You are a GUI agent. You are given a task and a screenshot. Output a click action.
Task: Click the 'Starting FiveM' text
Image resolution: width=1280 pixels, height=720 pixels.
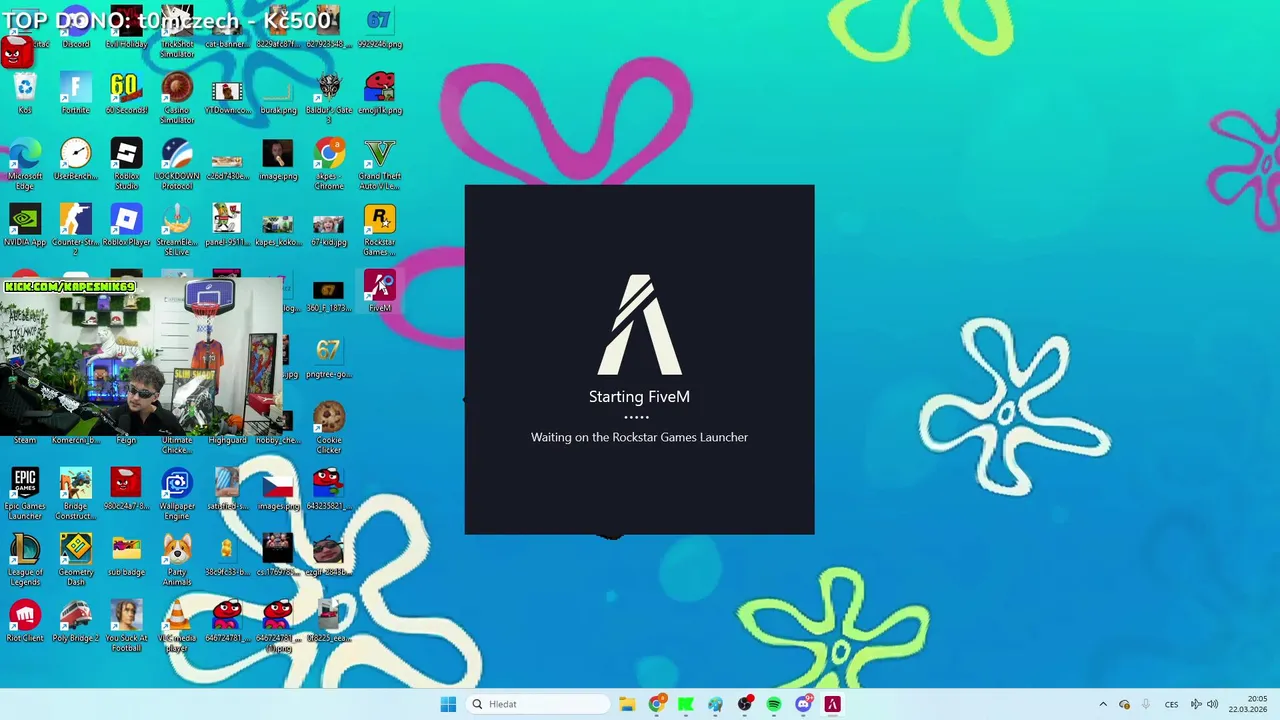(639, 397)
